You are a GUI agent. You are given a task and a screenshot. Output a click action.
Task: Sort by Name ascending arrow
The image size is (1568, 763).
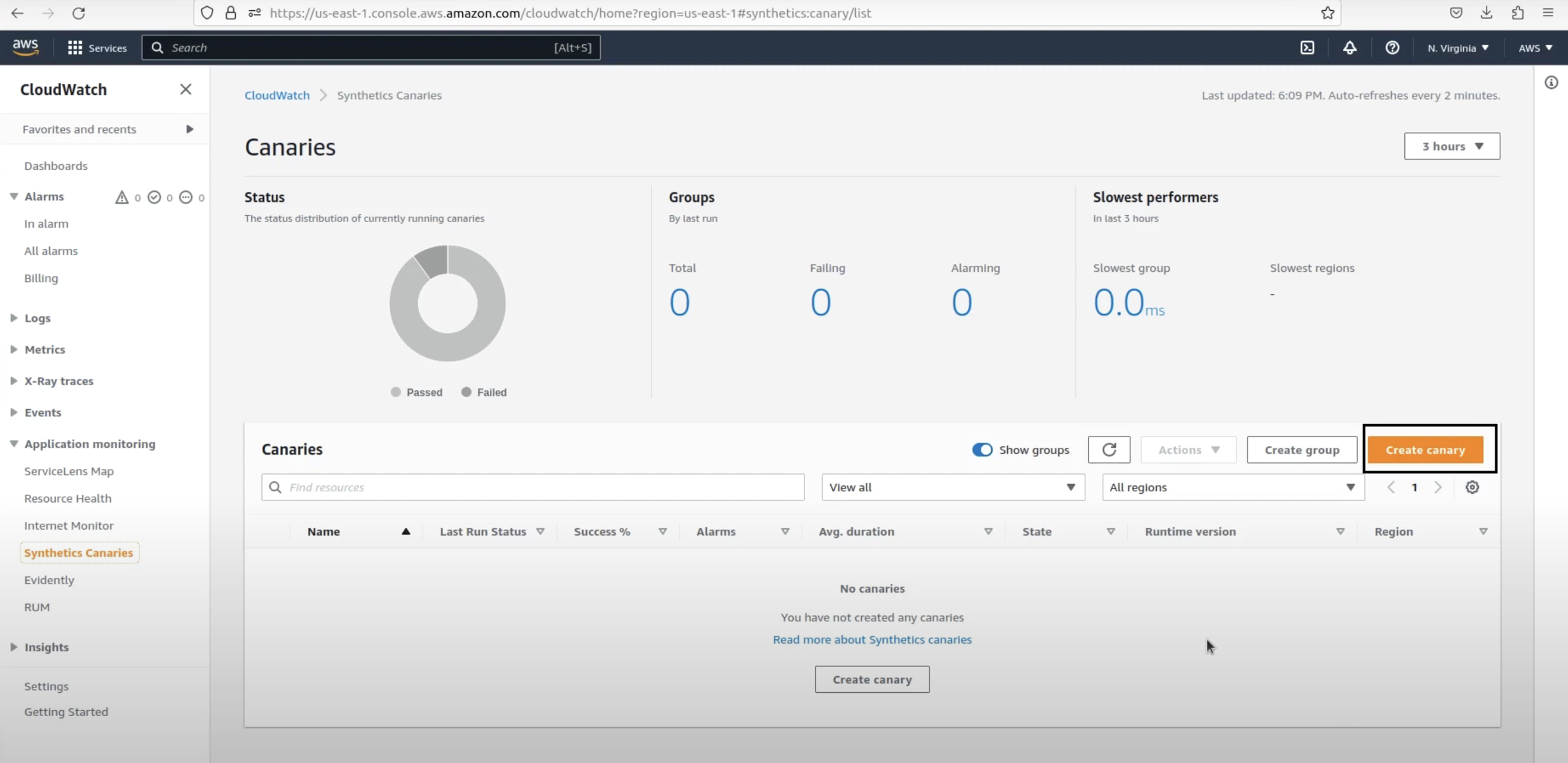click(406, 531)
